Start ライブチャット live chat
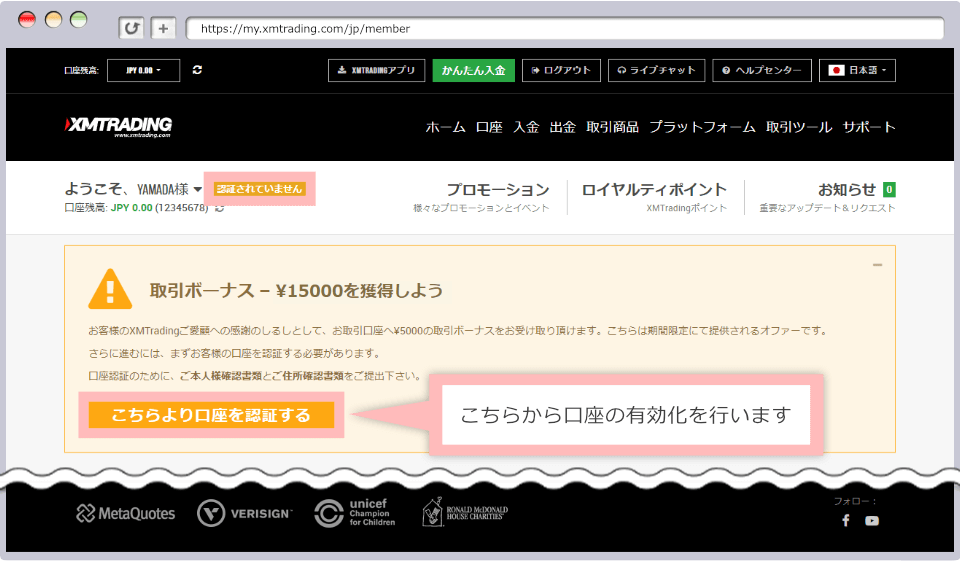The image size is (960, 561). point(656,70)
